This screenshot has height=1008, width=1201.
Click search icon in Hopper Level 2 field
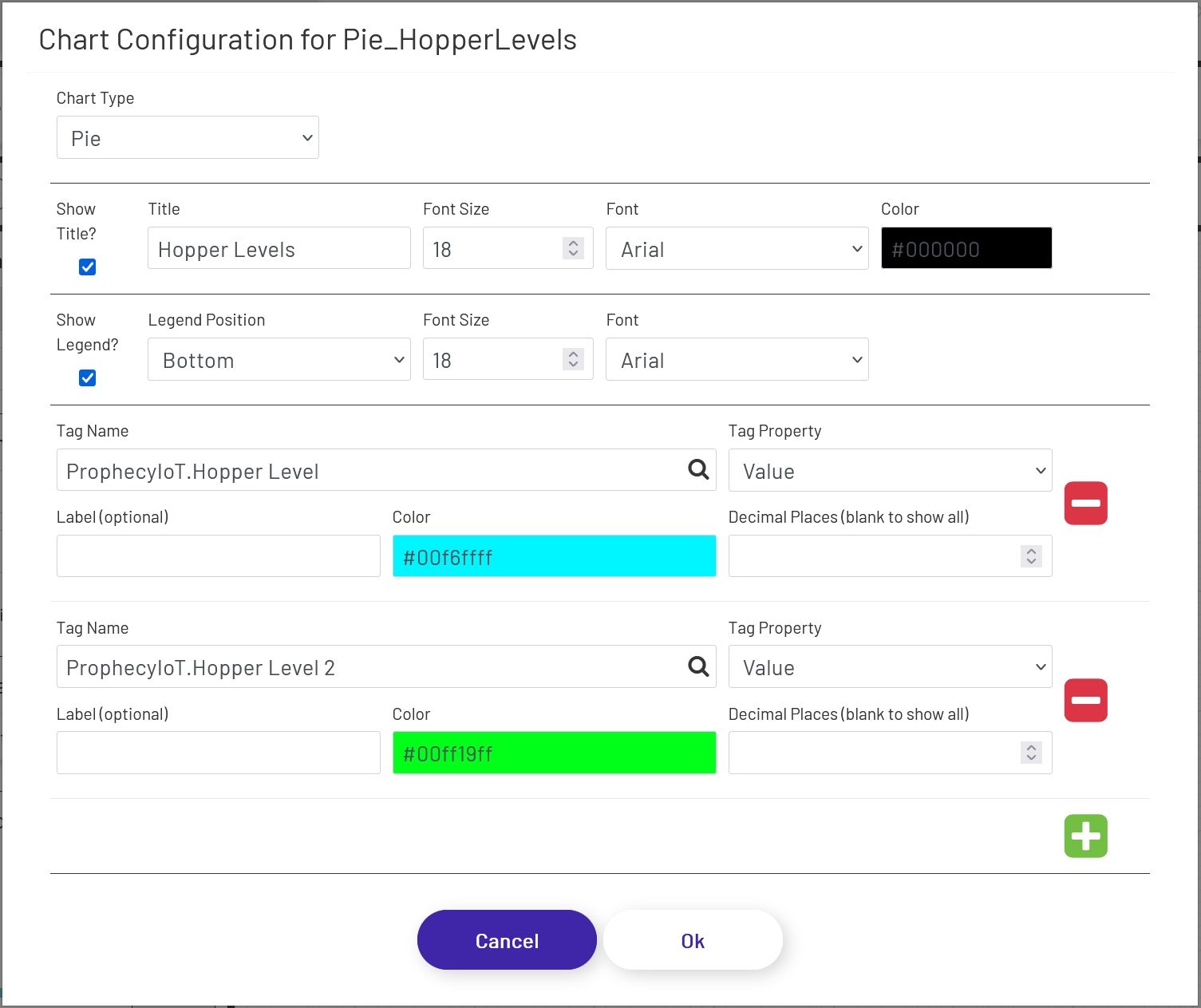698,666
